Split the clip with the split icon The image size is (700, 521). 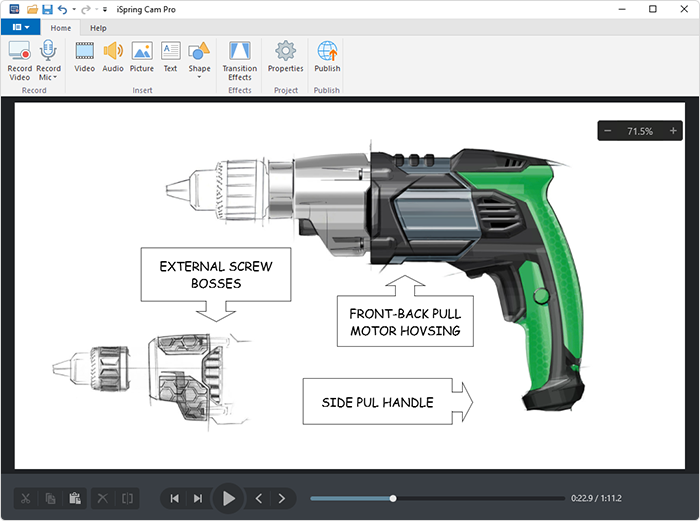click(127, 498)
